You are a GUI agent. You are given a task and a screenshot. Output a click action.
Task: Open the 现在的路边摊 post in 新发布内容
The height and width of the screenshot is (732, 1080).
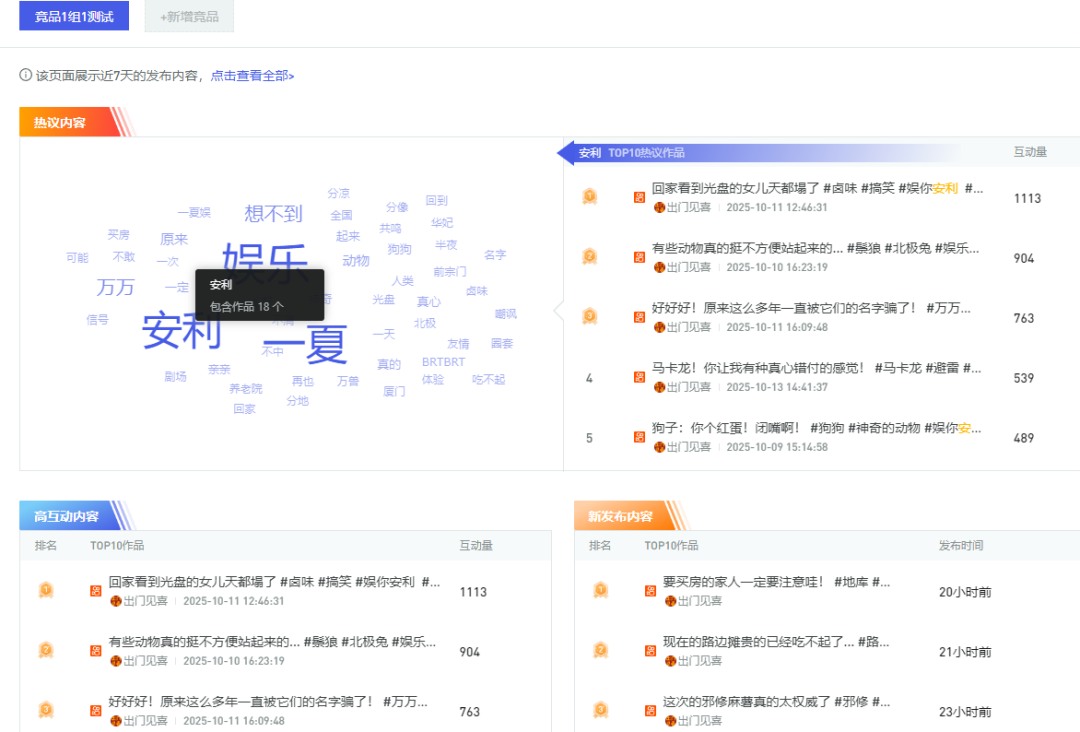click(776, 642)
